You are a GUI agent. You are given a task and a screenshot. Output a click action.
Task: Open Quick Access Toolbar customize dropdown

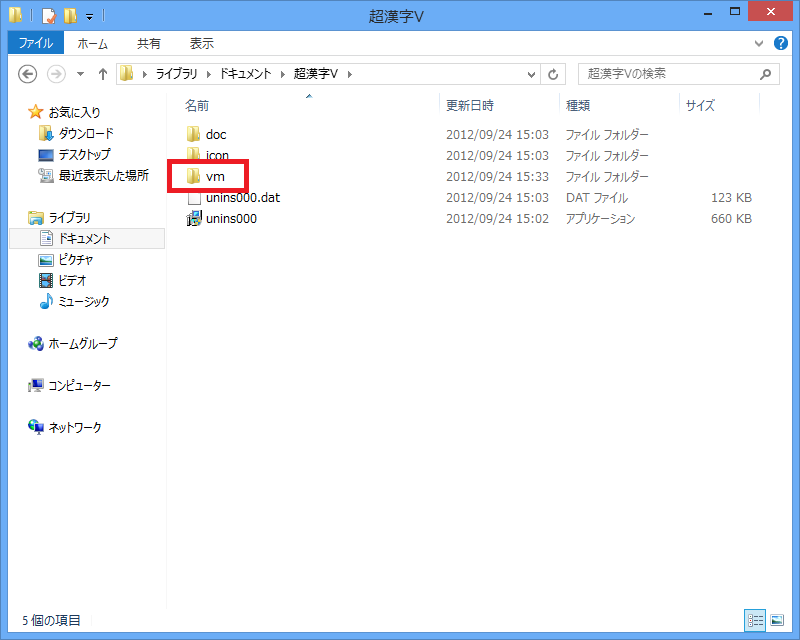click(x=89, y=16)
